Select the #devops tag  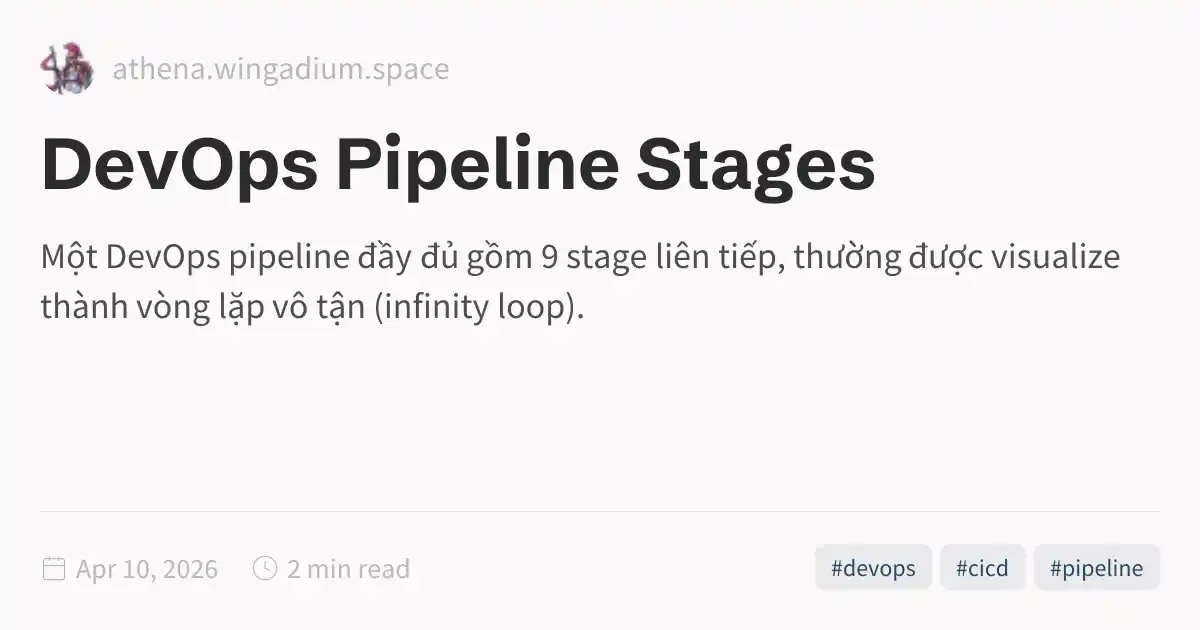pyautogui.click(x=873, y=568)
